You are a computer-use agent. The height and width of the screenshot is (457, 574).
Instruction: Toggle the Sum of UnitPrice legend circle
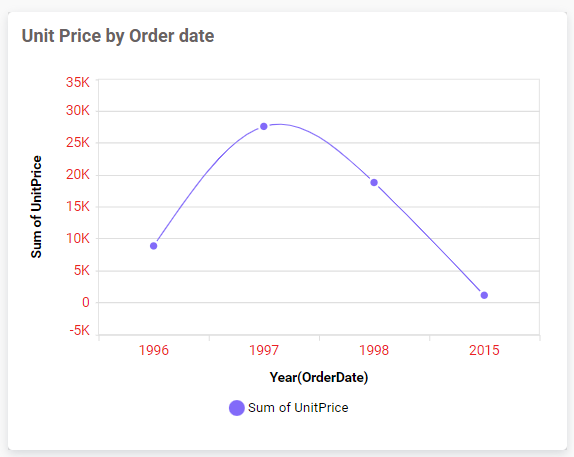click(236, 408)
